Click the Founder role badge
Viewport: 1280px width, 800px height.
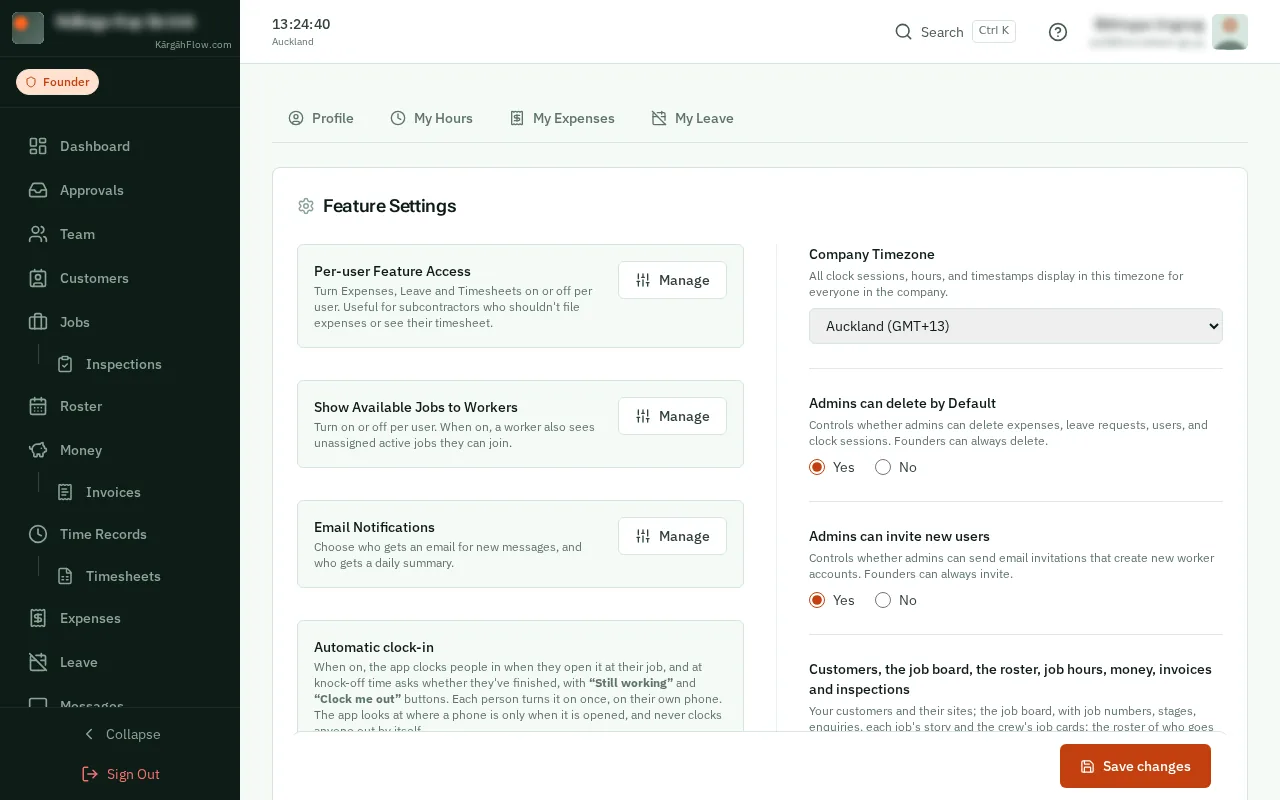point(57,82)
